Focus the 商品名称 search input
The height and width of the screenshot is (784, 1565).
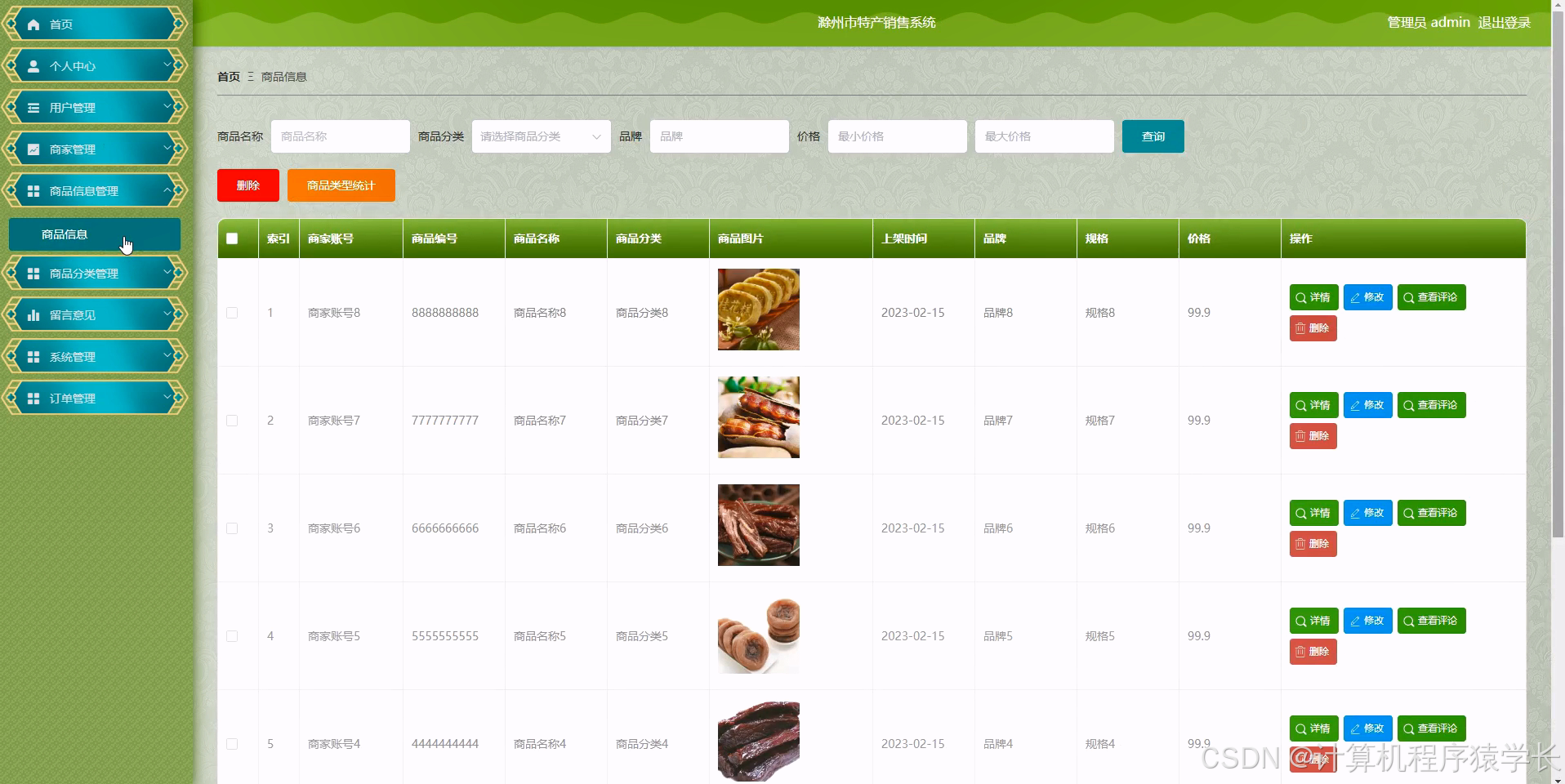pos(341,136)
